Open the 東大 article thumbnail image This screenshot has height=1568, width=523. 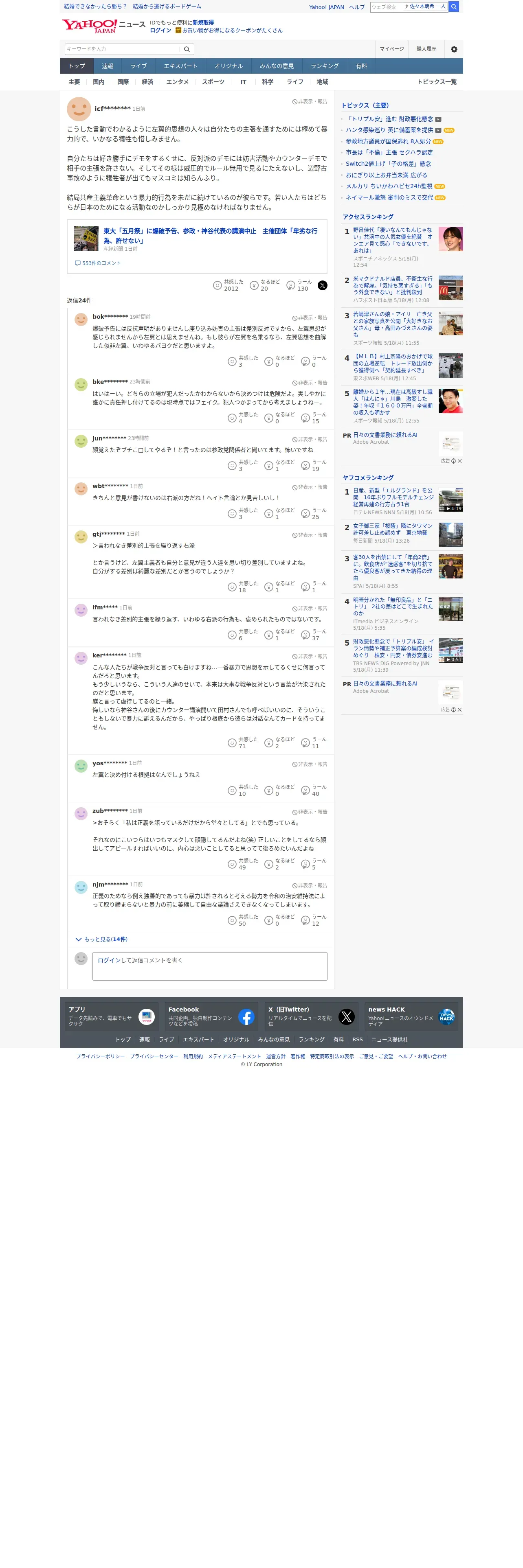point(86,239)
